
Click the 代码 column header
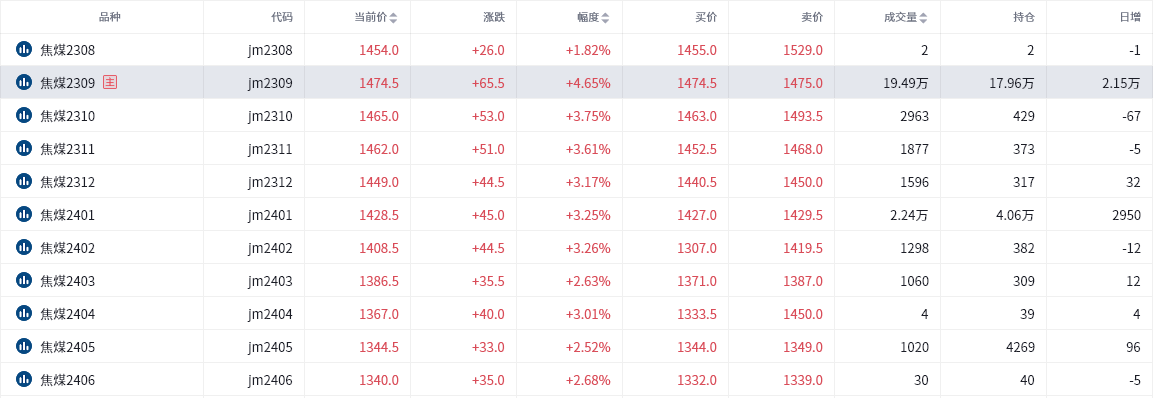tap(282, 17)
